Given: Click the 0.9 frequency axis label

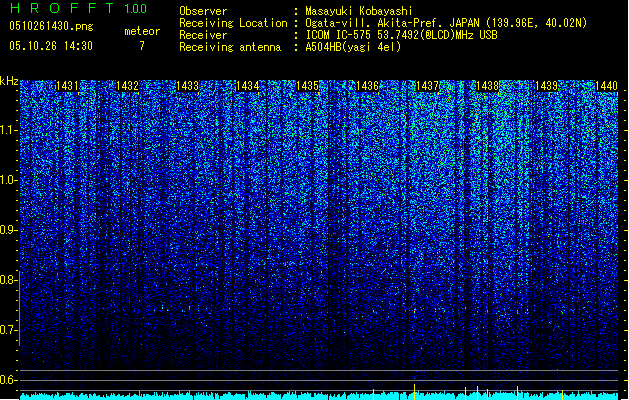Looking at the screenshot, I should 9,230.
